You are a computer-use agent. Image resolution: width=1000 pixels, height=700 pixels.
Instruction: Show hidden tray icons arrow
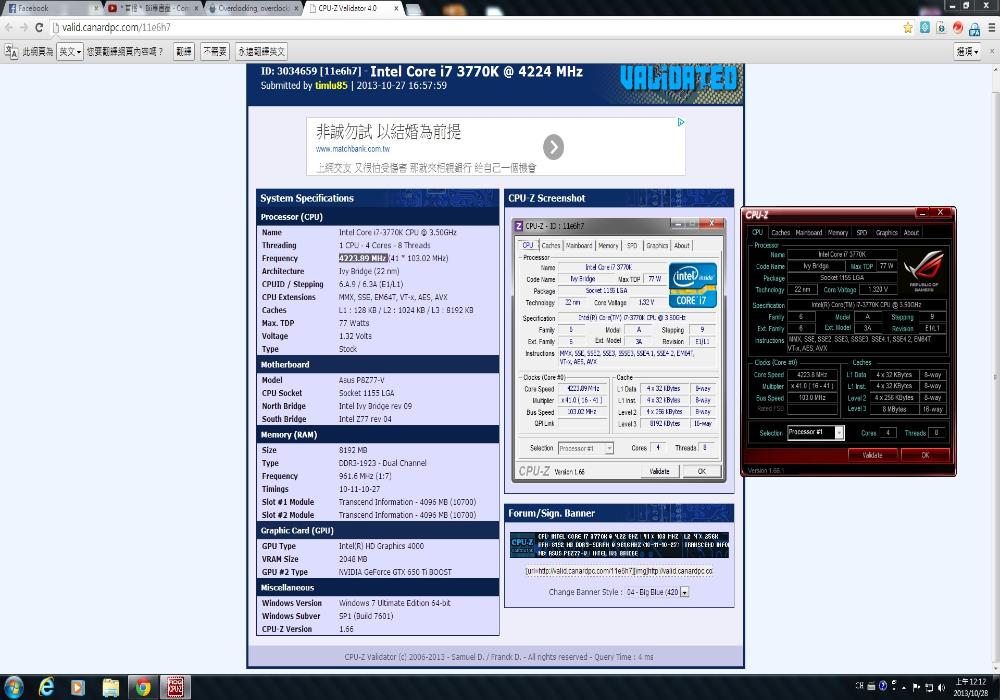(904, 687)
